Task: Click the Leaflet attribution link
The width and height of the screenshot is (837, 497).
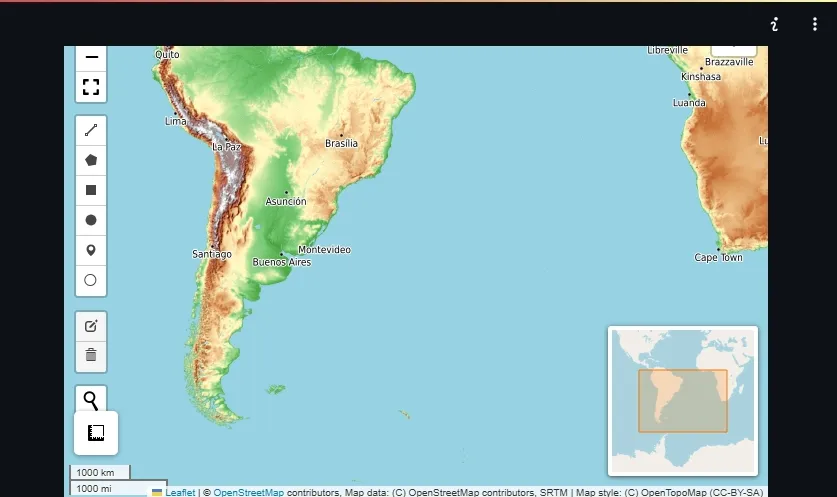Action: (x=179, y=492)
